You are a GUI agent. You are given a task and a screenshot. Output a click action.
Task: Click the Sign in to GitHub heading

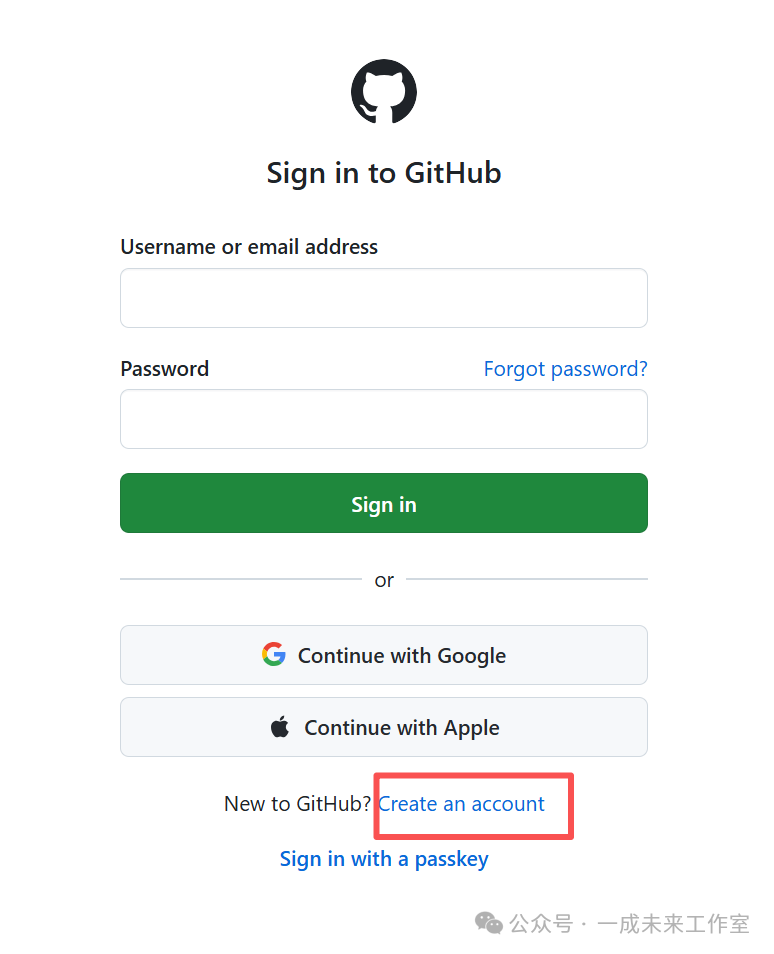pyautogui.click(x=384, y=173)
